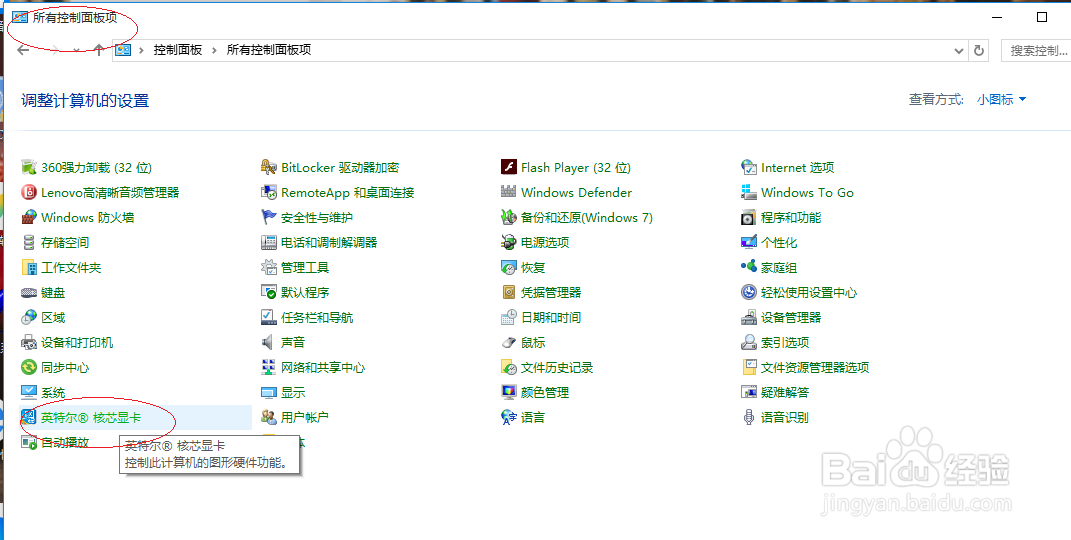Expand the address bar history dropdown
1071x540 pixels.
[958, 50]
